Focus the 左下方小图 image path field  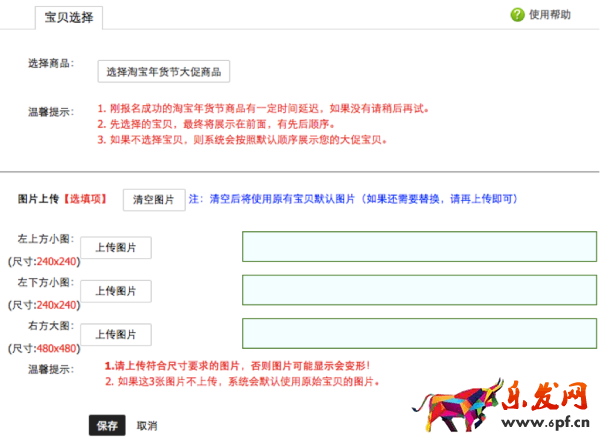coord(419,290)
